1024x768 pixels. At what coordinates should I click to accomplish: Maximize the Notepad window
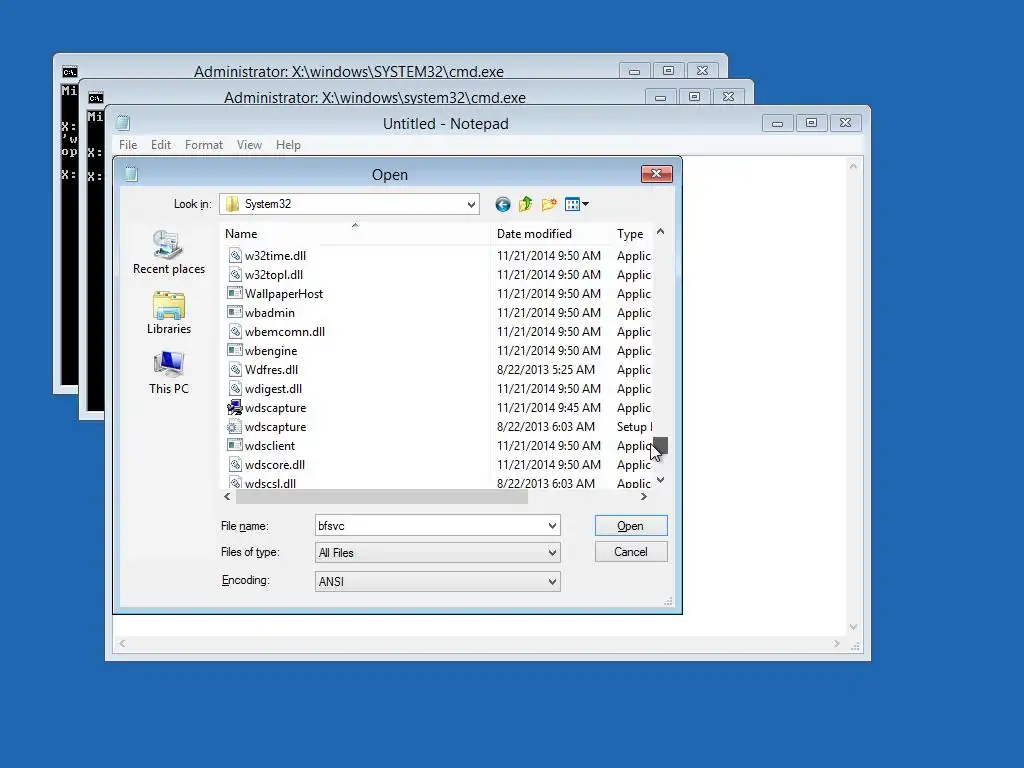[x=811, y=123]
